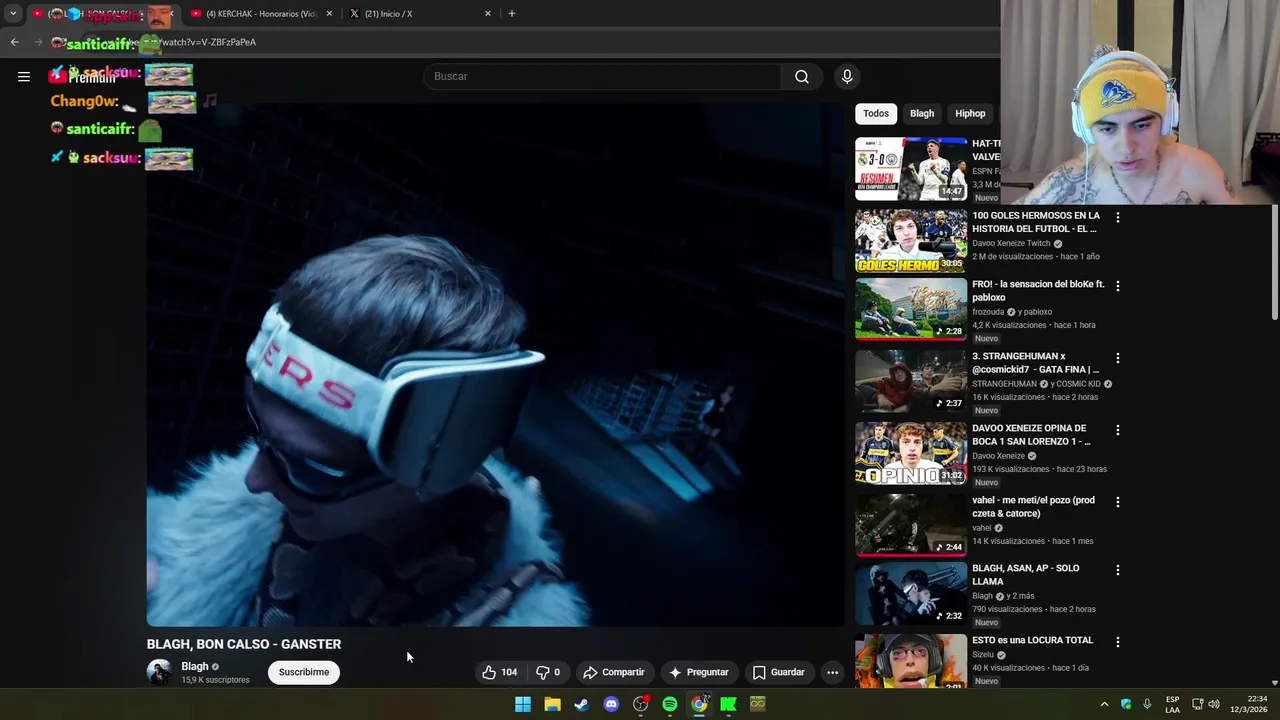The image size is (1280, 720).
Task: Open the FRO! la sensacion del bloKe thumbnail
Action: pos(911,309)
